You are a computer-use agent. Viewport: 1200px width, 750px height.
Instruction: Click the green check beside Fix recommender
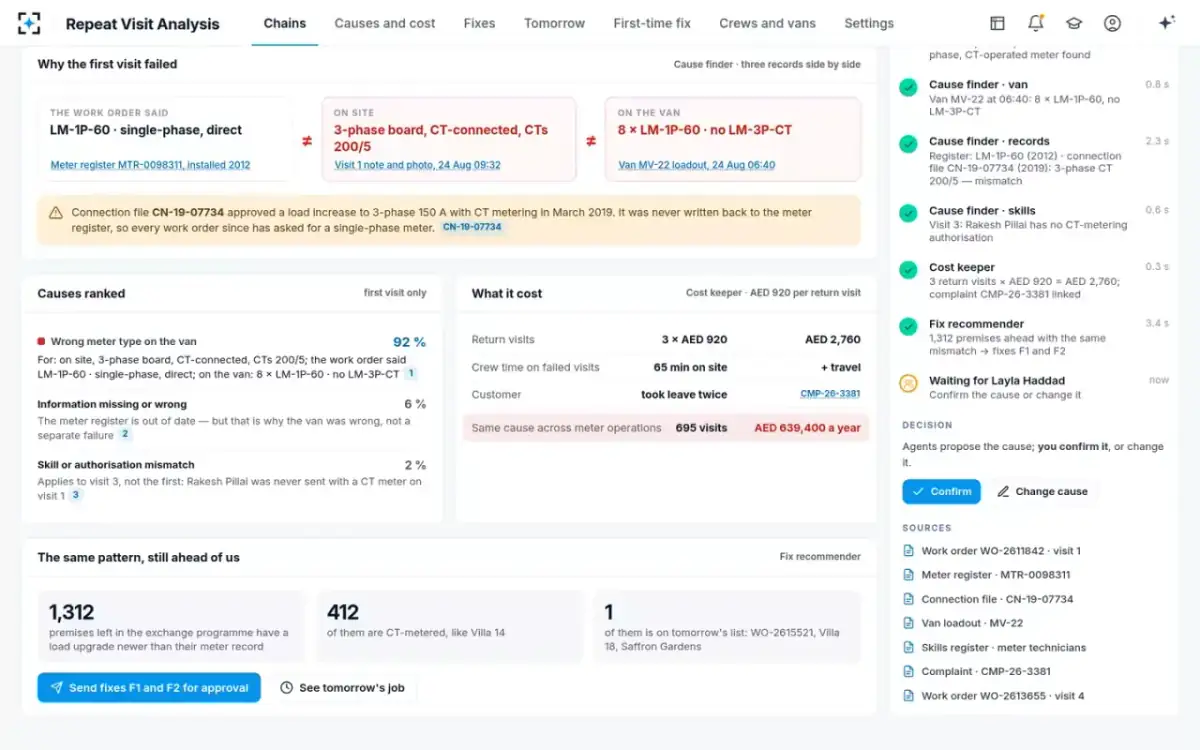tap(908, 326)
